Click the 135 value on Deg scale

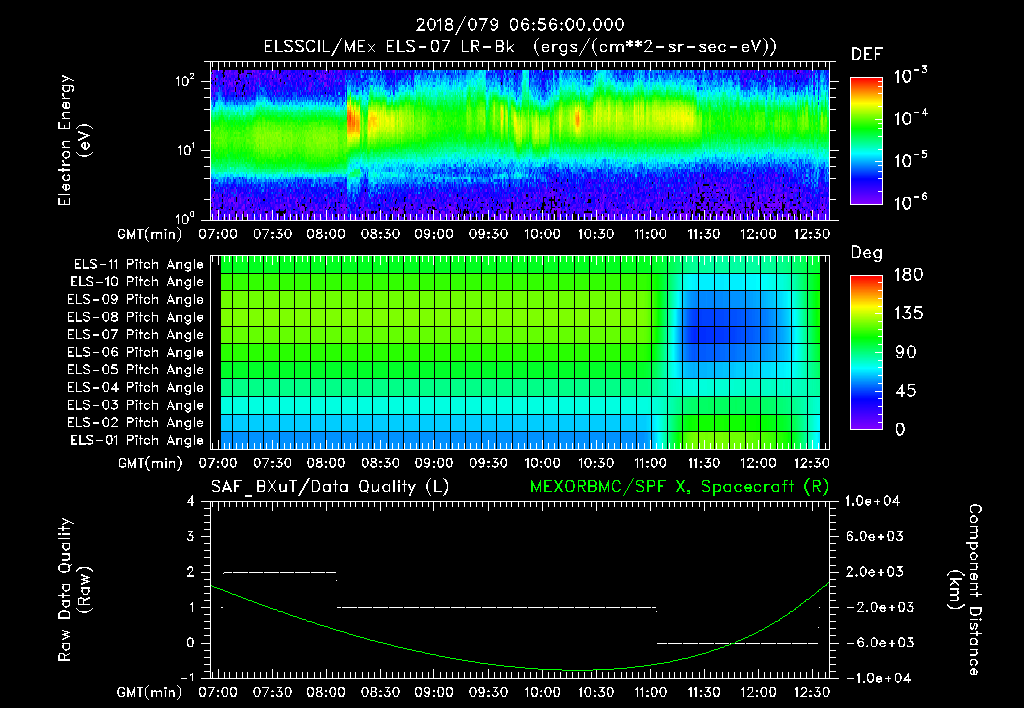(908, 314)
